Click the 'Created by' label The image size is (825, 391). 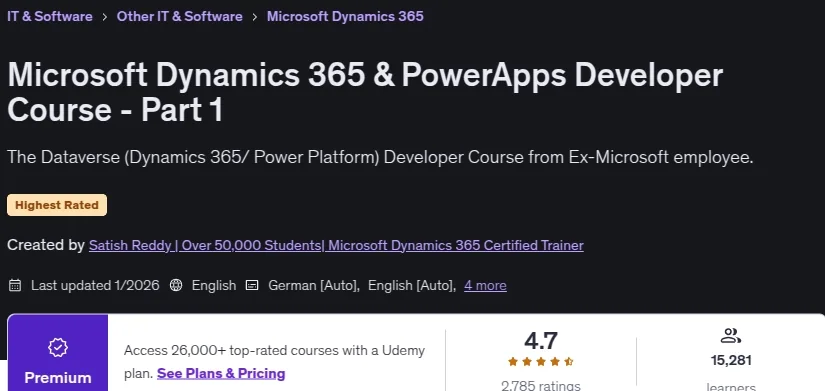tap(46, 245)
